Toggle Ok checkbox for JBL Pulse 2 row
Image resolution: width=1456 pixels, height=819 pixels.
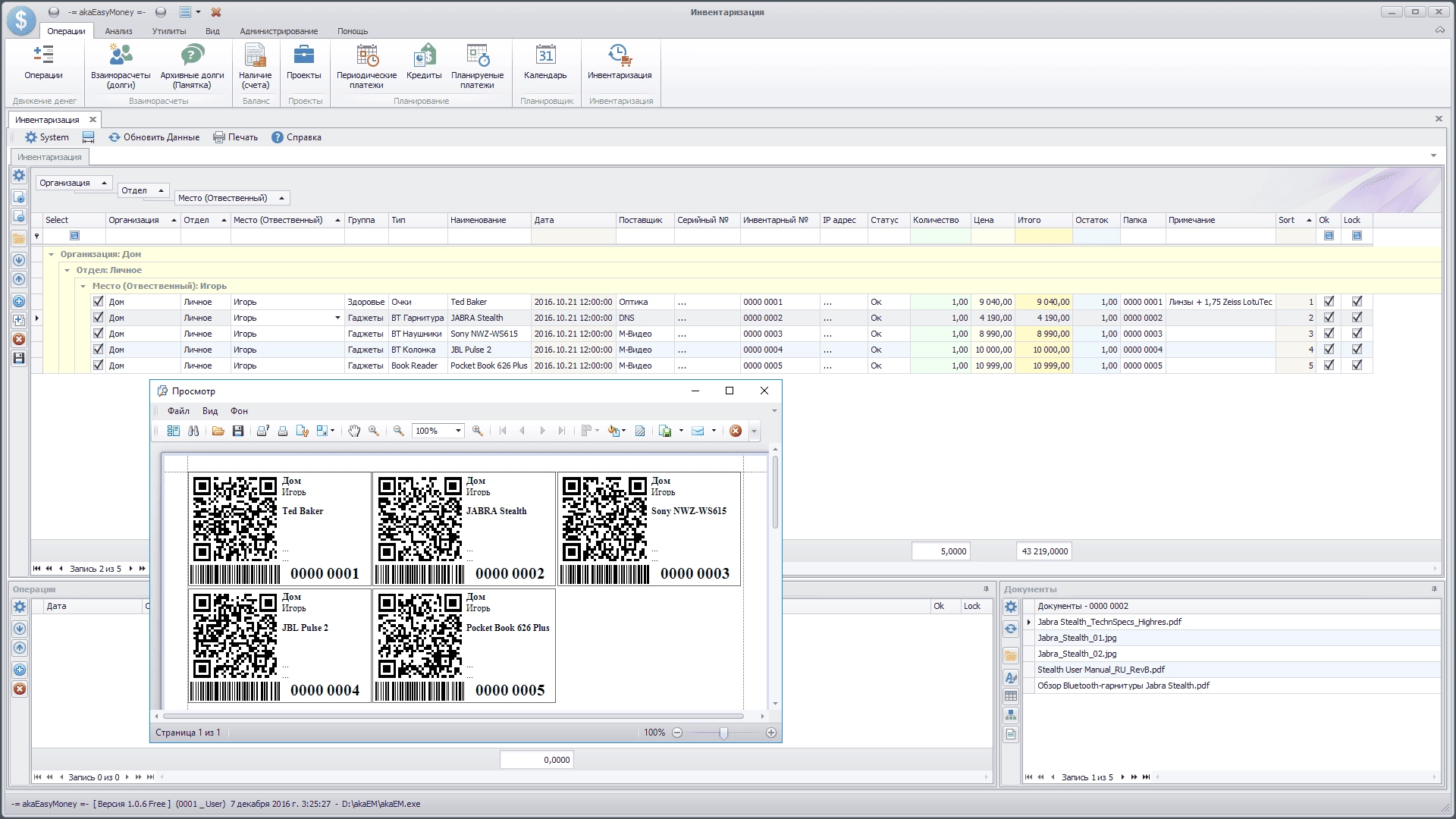(x=1329, y=350)
